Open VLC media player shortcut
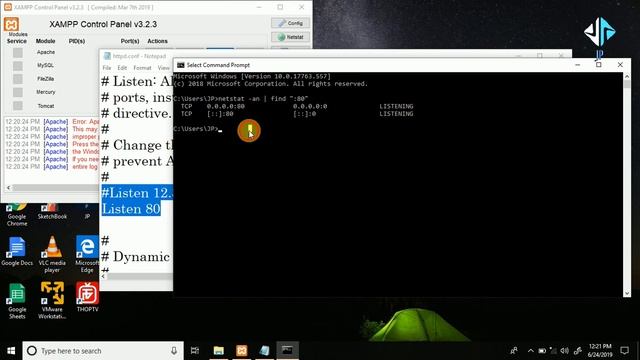Image resolution: width=640 pixels, height=360 pixels. (52, 254)
